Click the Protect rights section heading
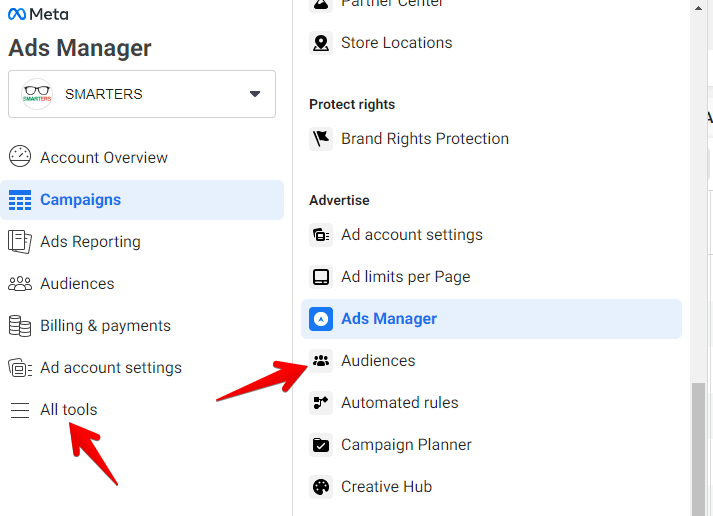 coord(352,105)
